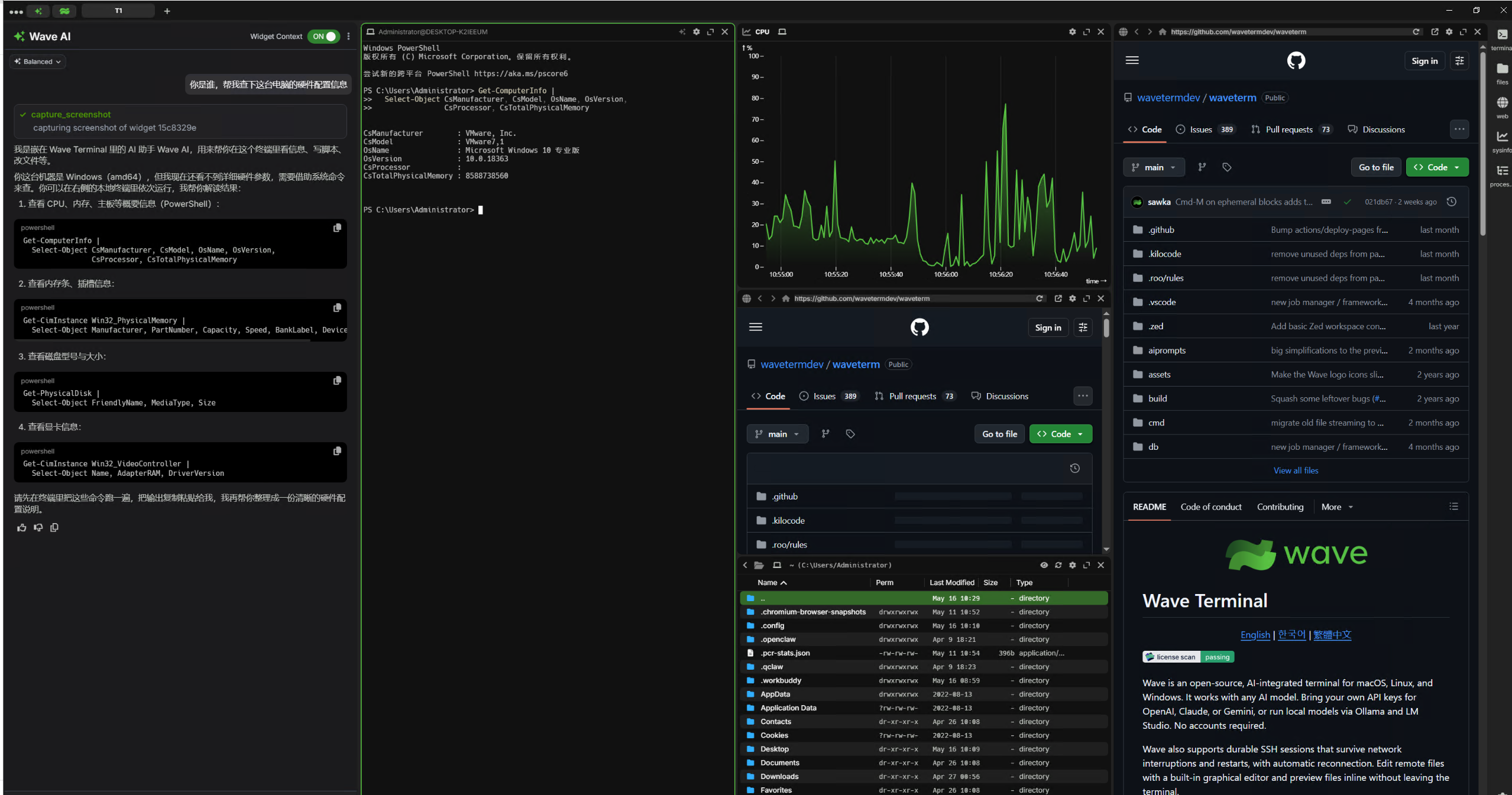Open the aiprompts folder
Image resolution: width=1512 pixels, height=795 pixels.
point(1167,351)
